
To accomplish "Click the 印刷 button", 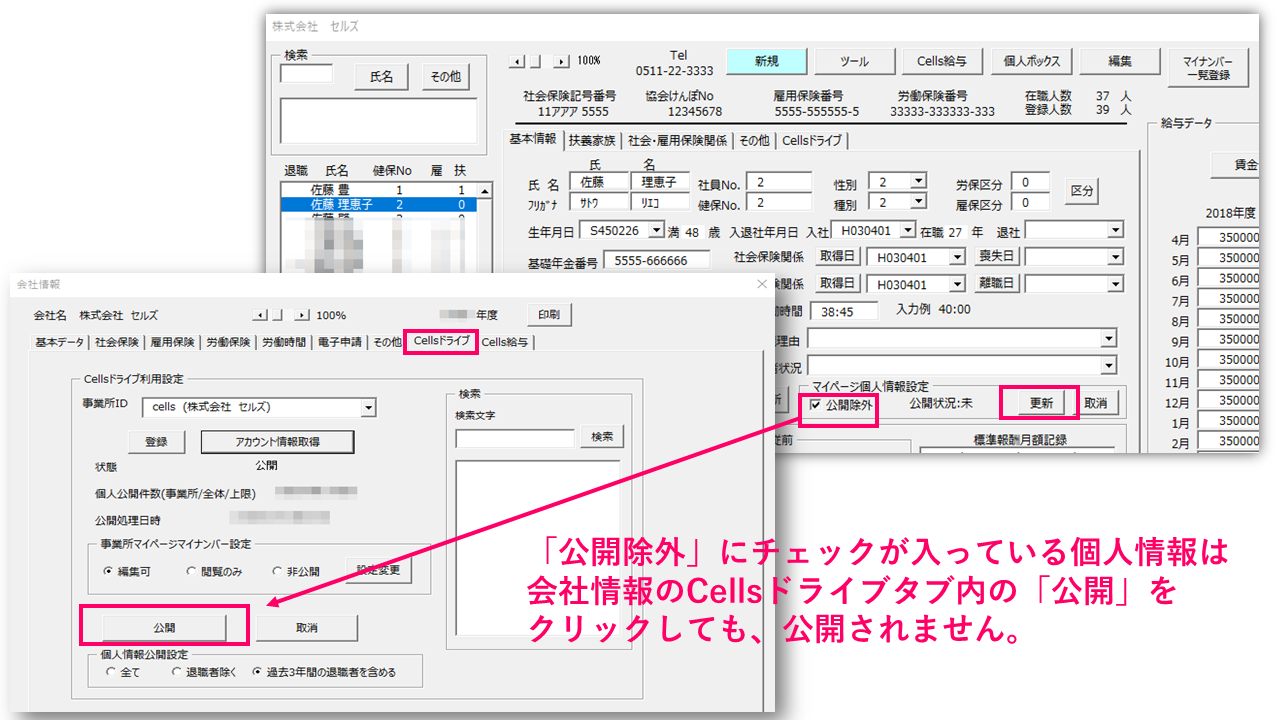I will (549, 314).
